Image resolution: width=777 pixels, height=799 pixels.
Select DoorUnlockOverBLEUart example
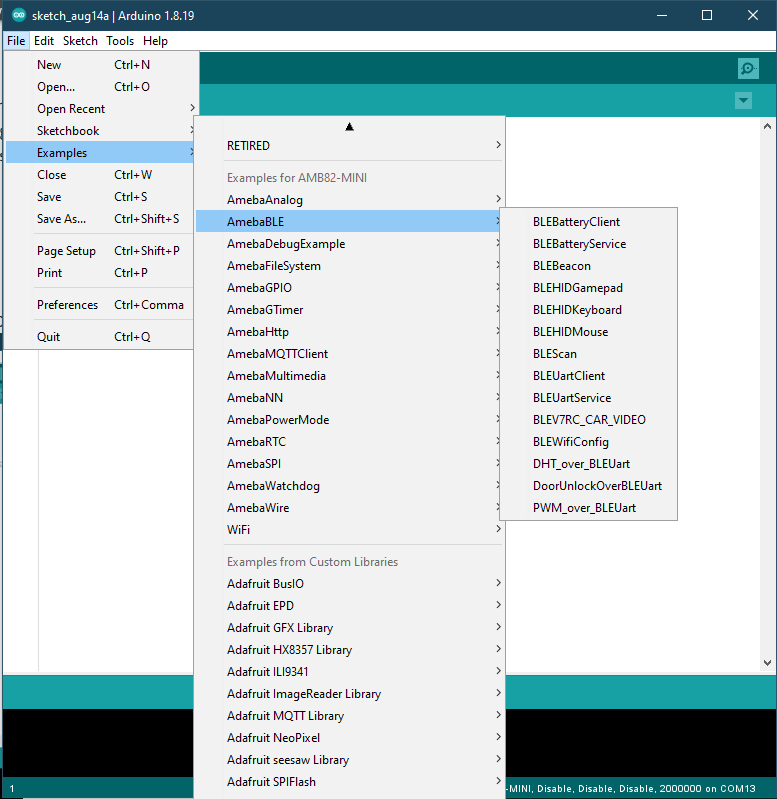[x=597, y=486]
